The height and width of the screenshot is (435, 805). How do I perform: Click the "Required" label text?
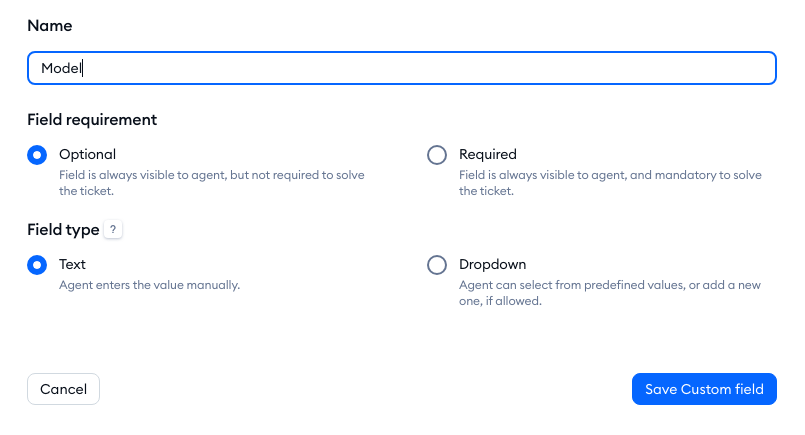[488, 154]
